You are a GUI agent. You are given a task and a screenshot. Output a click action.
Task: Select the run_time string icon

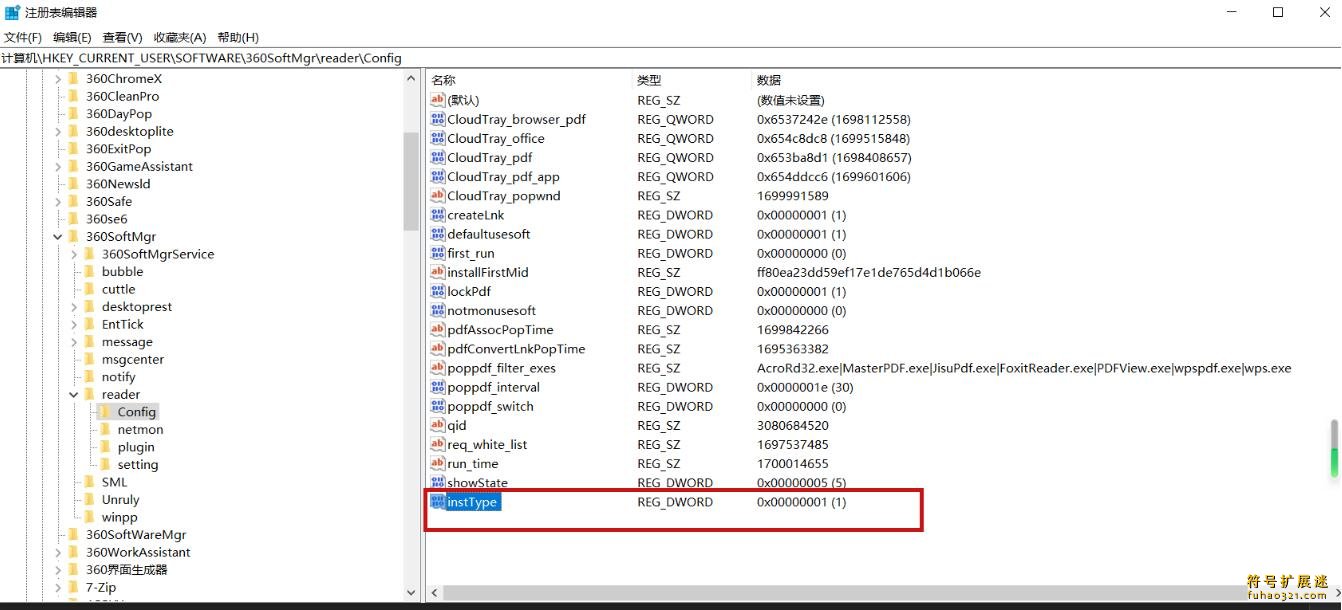tap(437, 463)
